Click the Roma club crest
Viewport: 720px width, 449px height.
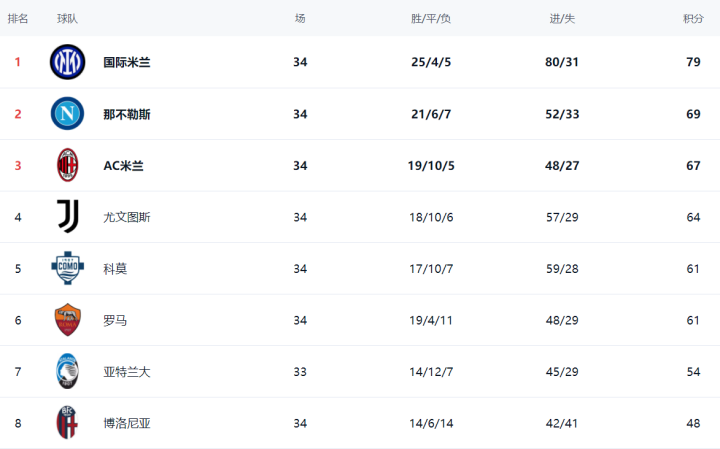tap(67, 320)
